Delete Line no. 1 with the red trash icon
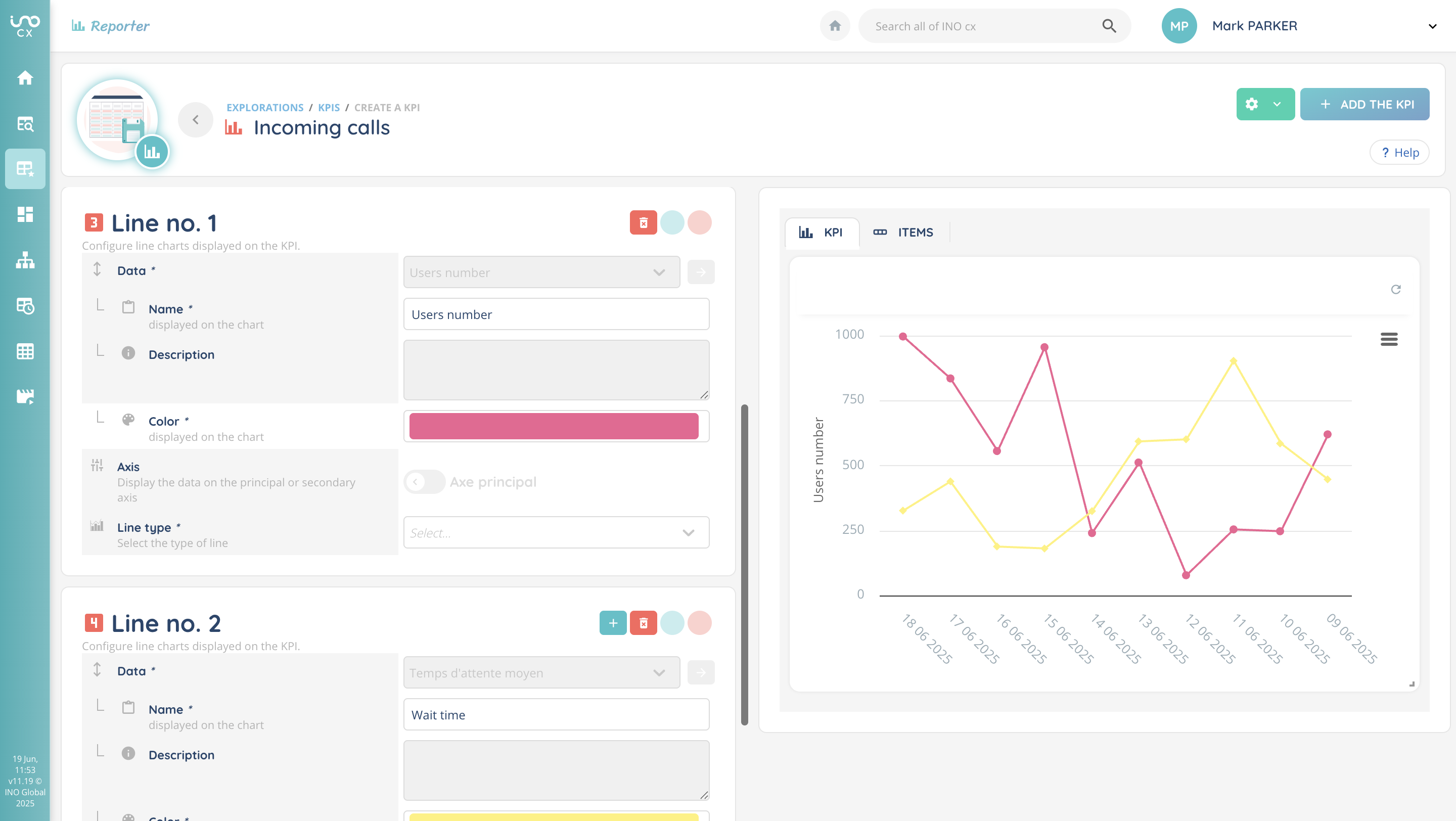 (643, 222)
